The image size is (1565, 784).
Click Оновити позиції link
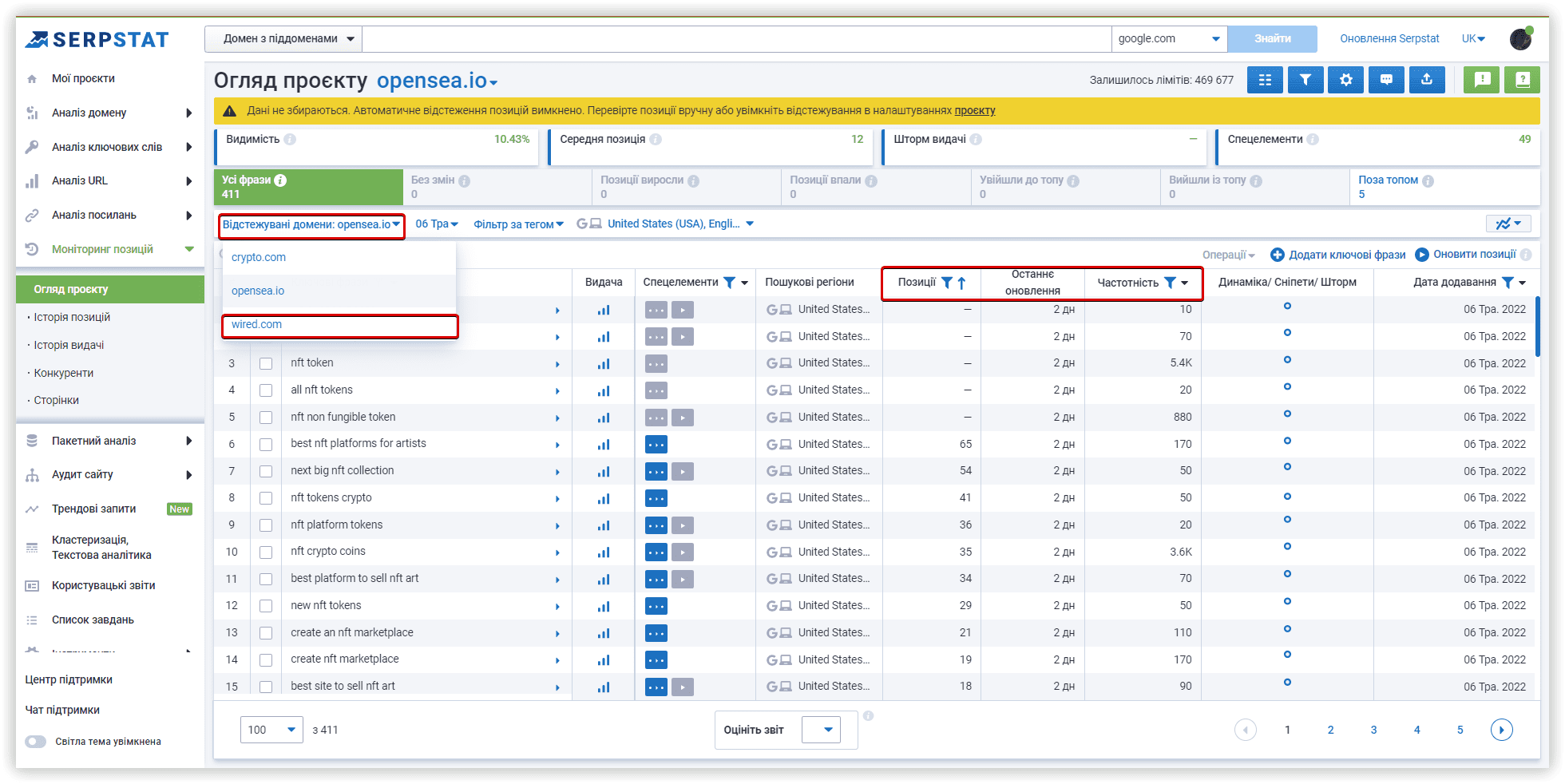pyautogui.click(x=1474, y=255)
